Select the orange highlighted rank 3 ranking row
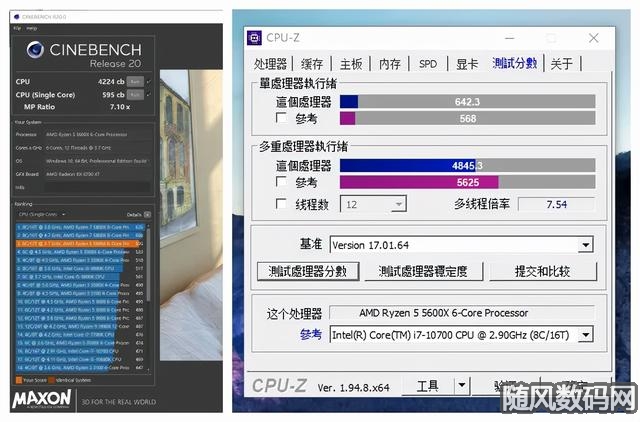Image resolution: width=640 pixels, height=422 pixels. tap(80, 244)
